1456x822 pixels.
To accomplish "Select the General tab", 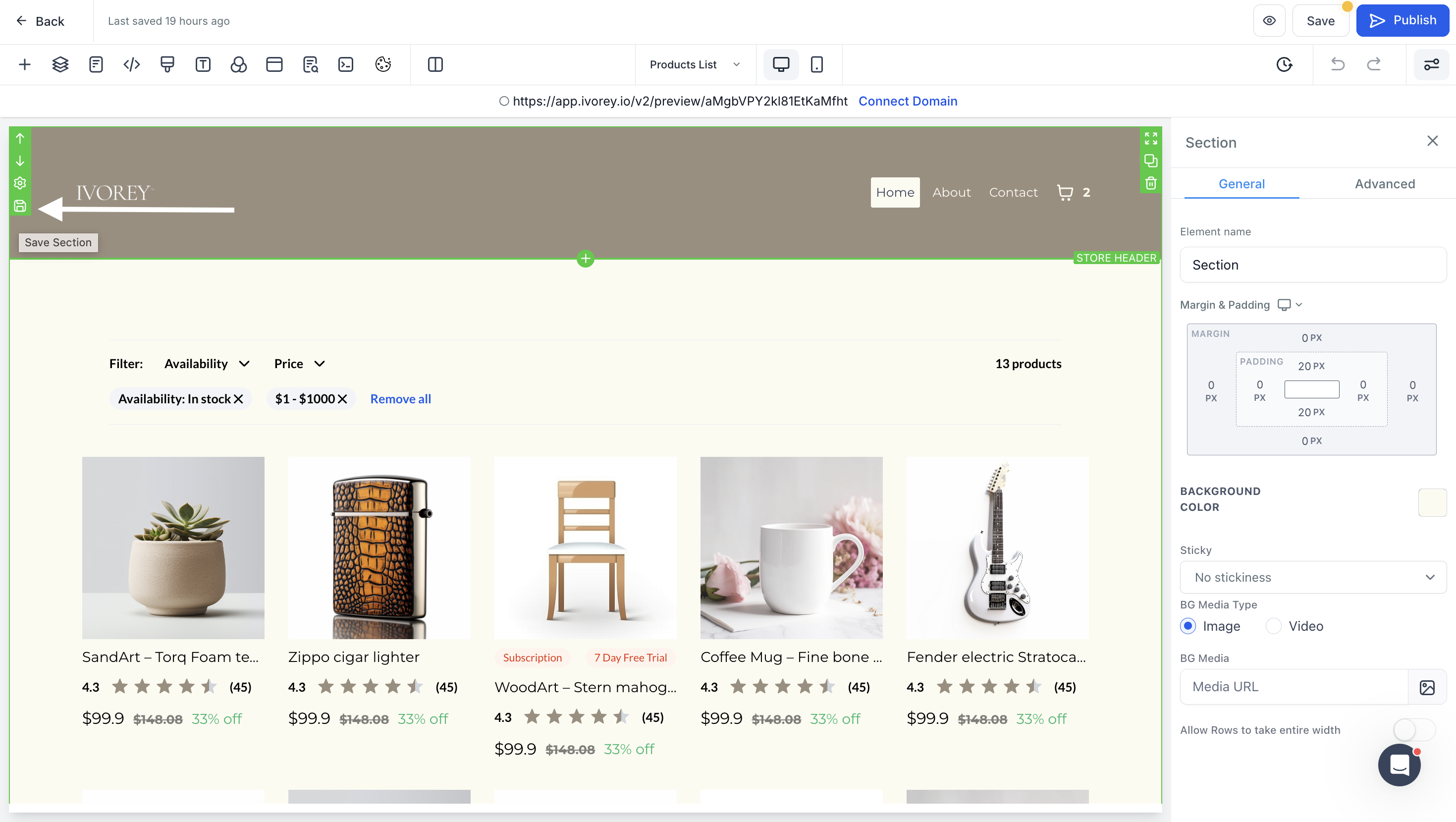I will [x=1241, y=184].
